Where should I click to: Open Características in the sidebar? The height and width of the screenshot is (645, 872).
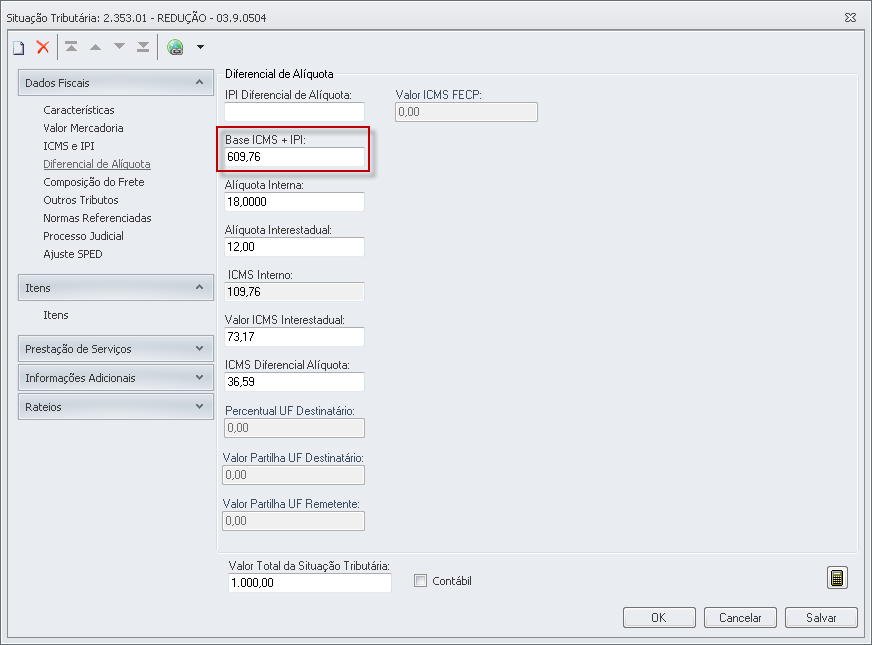tap(79, 110)
